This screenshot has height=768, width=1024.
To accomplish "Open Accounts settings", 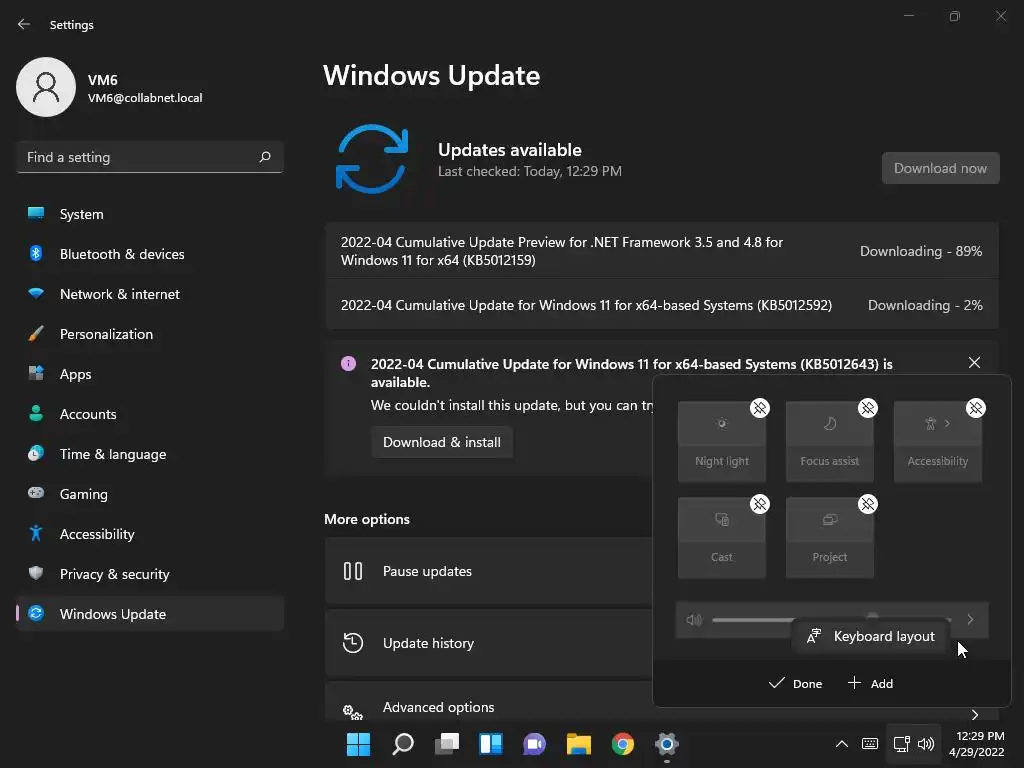I will click(150, 414).
